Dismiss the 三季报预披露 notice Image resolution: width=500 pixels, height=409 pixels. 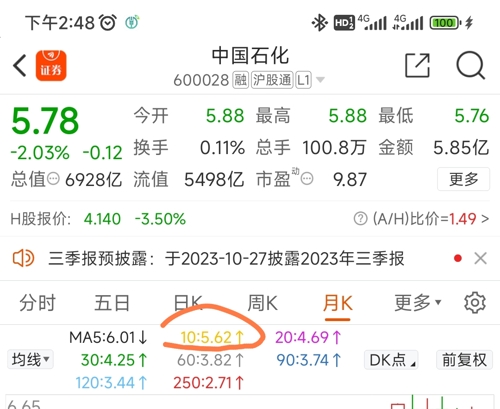(480, 258)
